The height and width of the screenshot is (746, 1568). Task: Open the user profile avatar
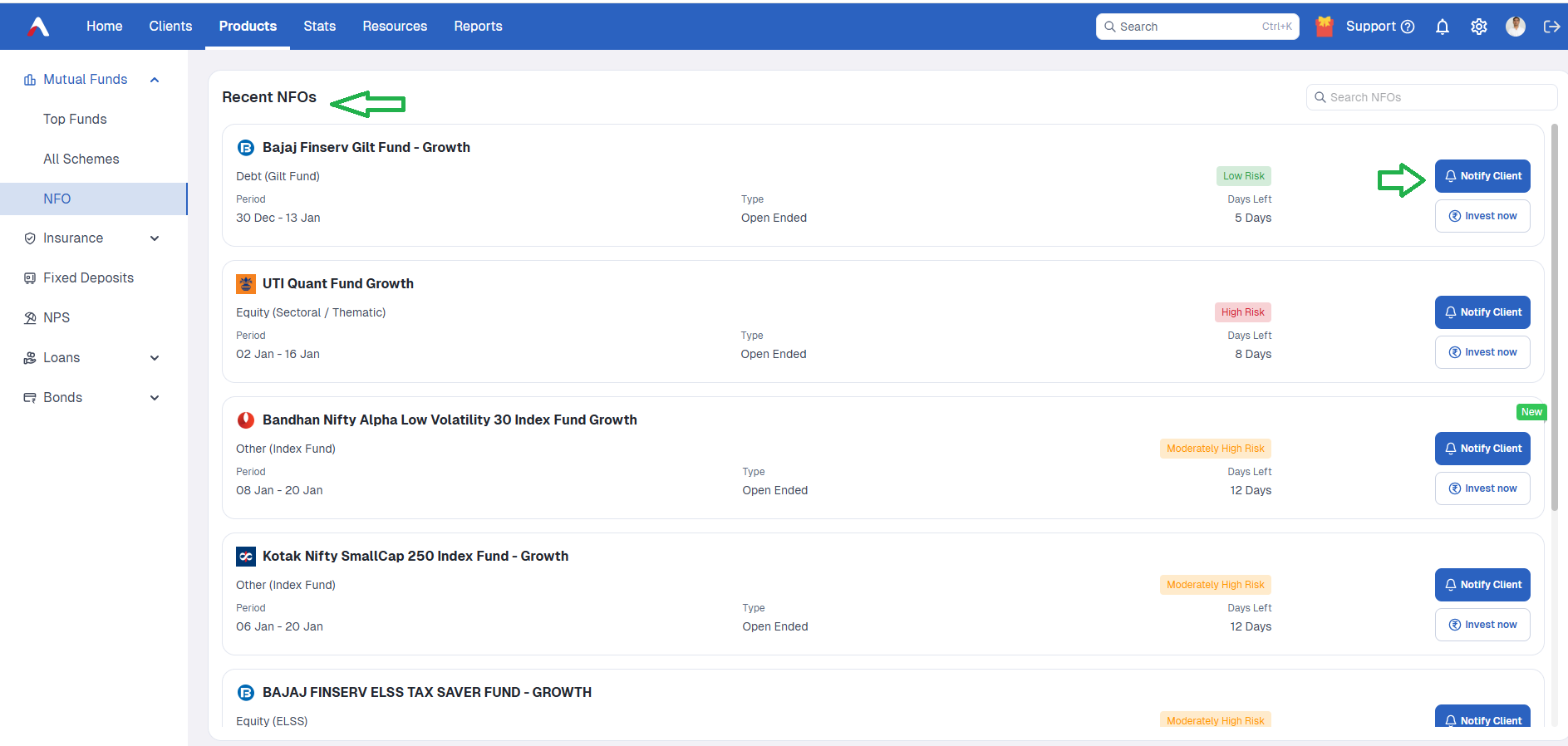click(x=1516, y=27)
